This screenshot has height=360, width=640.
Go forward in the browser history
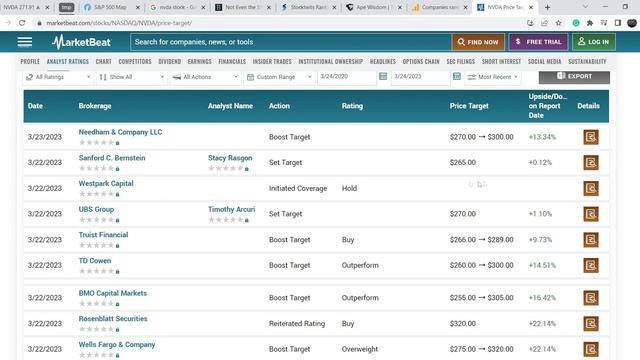[x=7, y=23]
